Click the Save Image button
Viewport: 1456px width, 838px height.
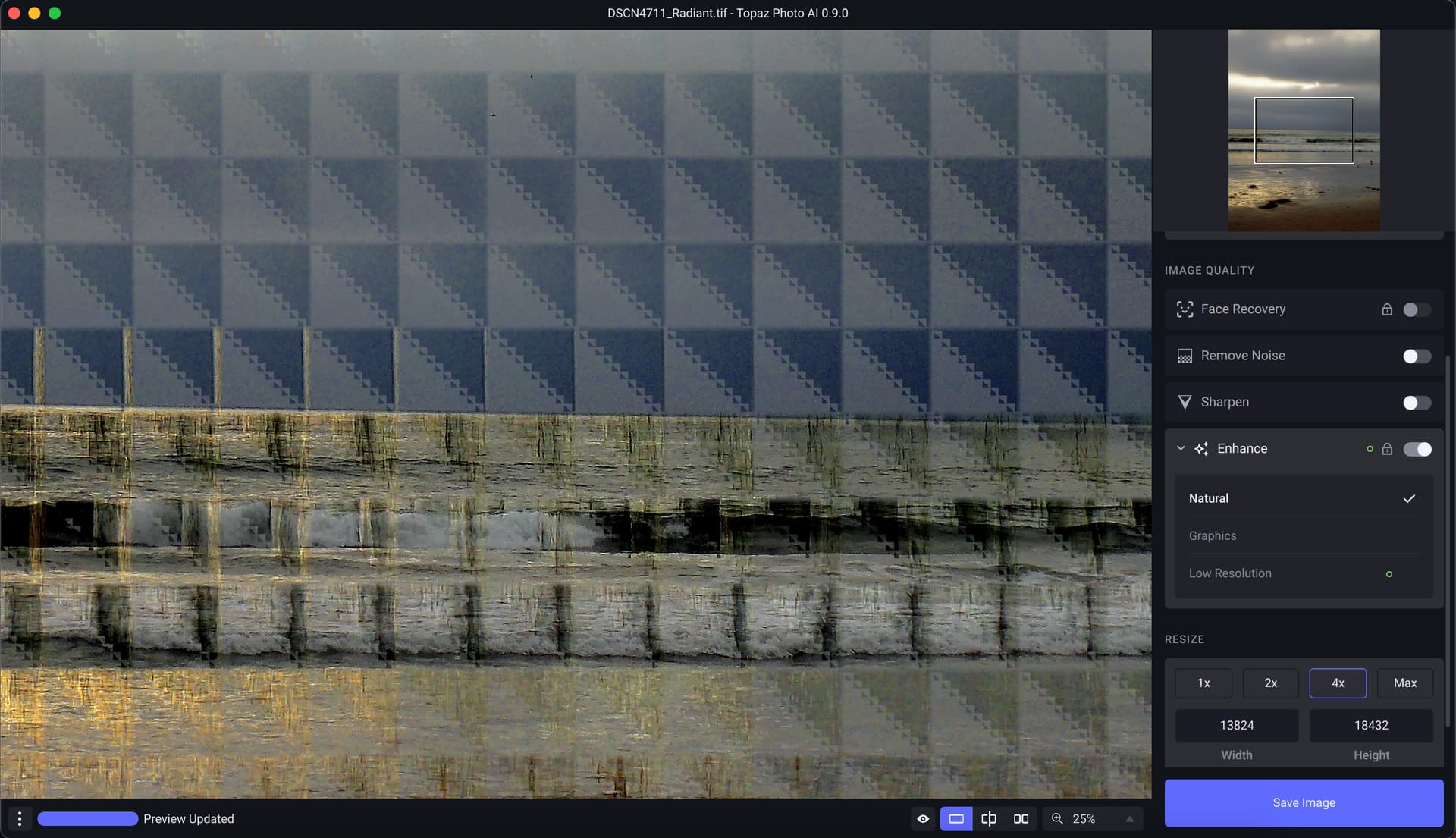tap(1304, 802)
